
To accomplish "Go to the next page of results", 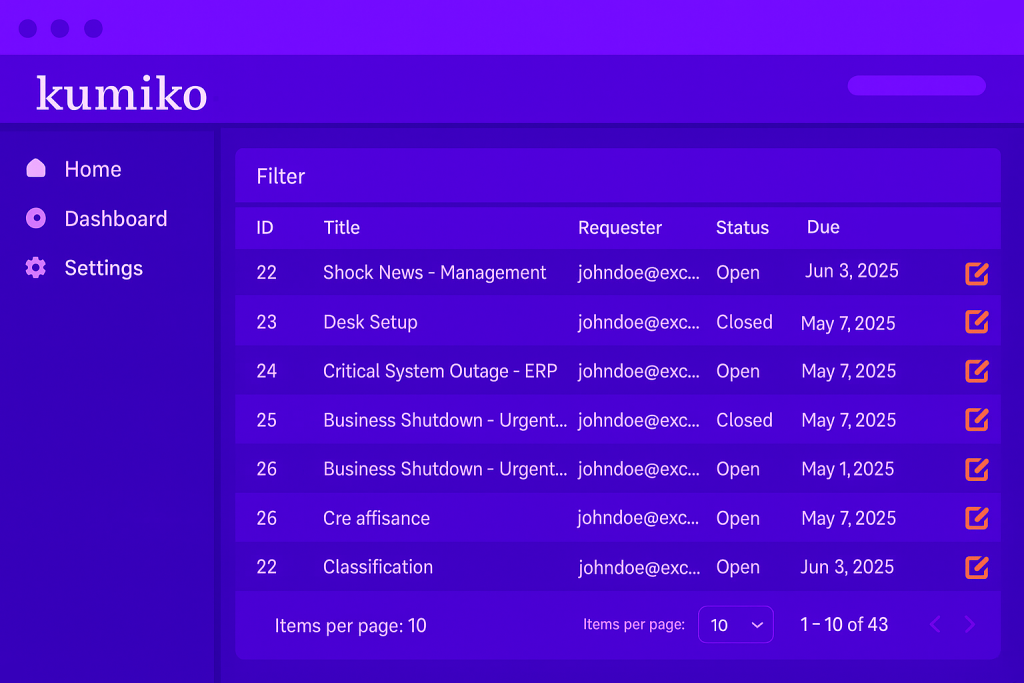I will 969,625.
